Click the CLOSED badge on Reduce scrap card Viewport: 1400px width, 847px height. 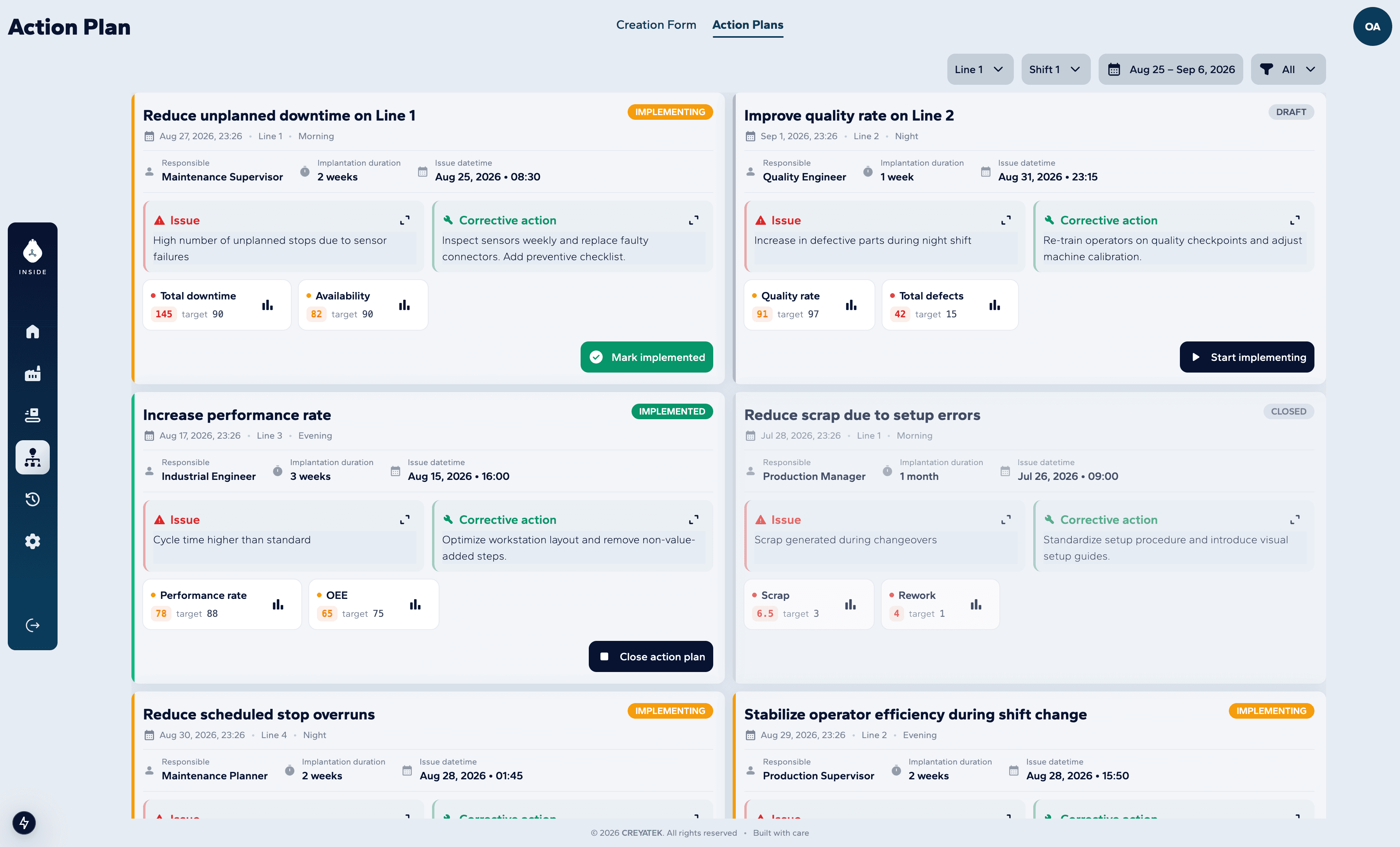pyautogui.click(x=1288, y=411)
